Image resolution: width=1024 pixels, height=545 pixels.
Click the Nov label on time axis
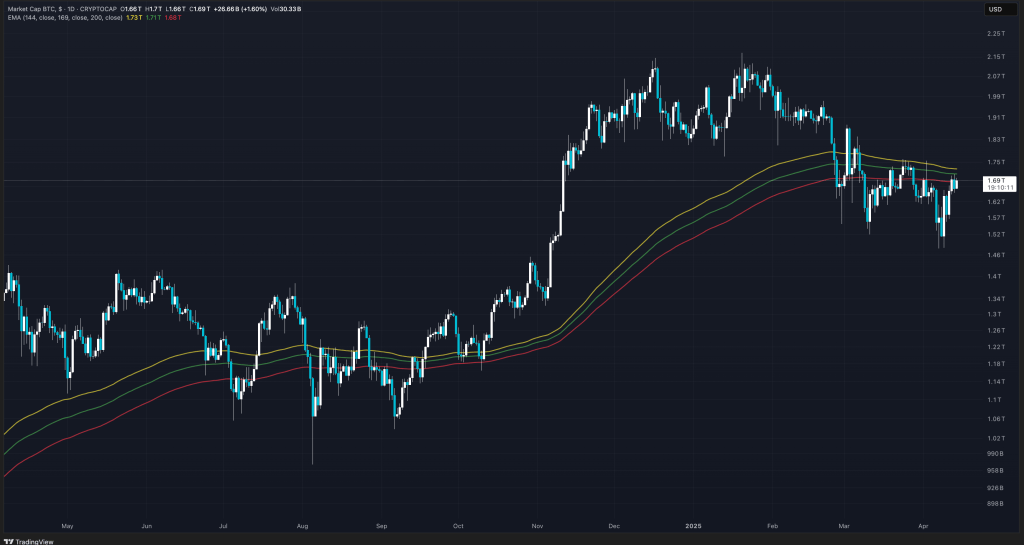click(x=537, y=524)
